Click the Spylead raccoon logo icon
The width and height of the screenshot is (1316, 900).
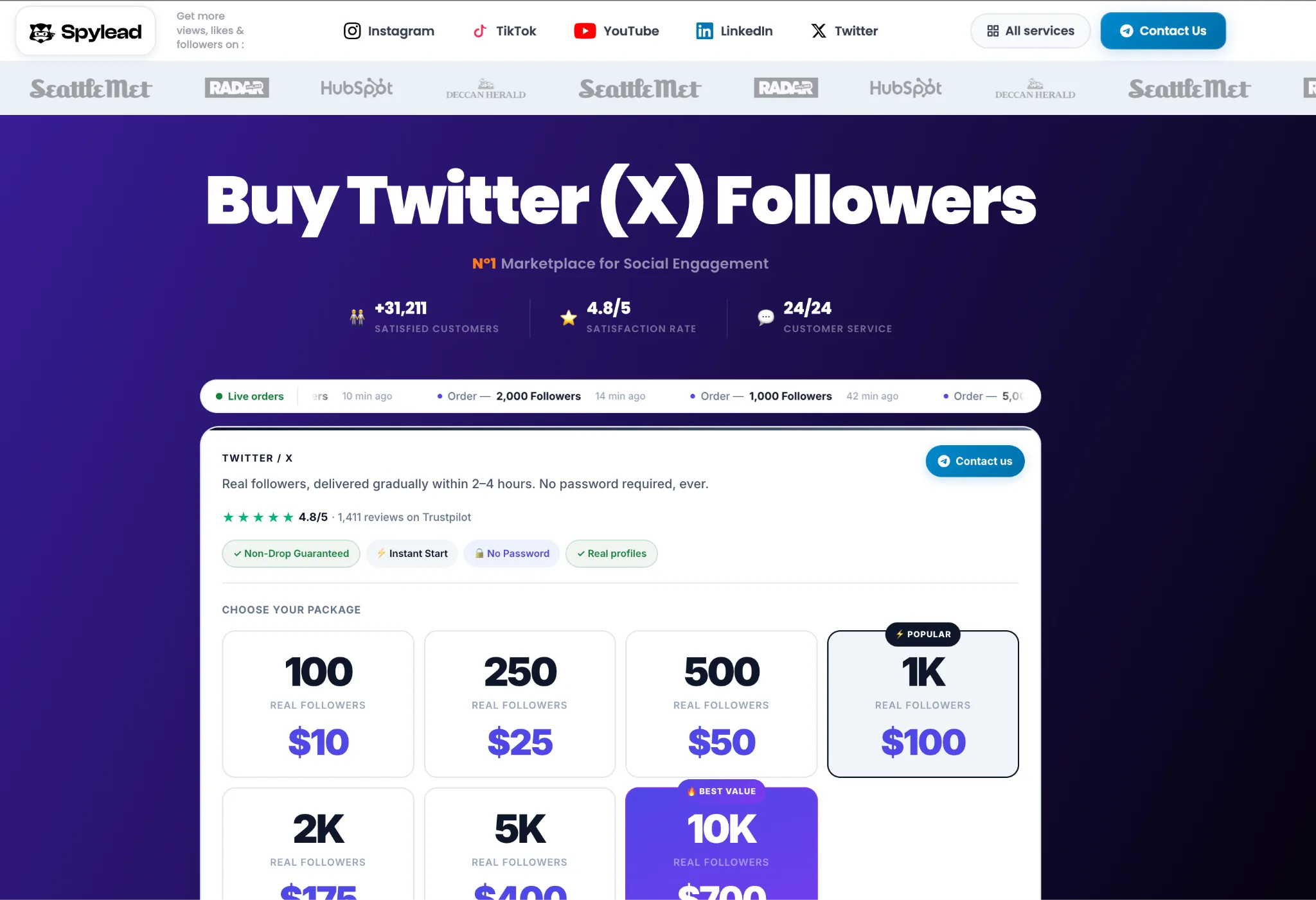[42, 32]
